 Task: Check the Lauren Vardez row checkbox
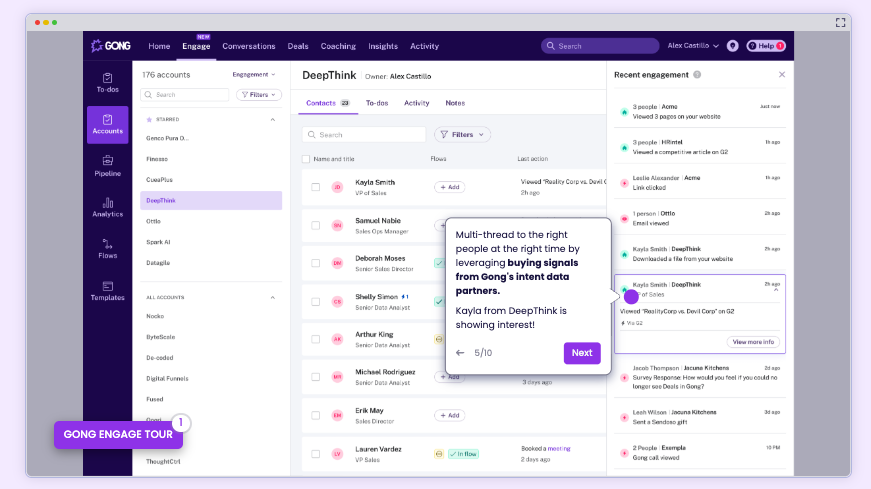(x=316, y=454)
